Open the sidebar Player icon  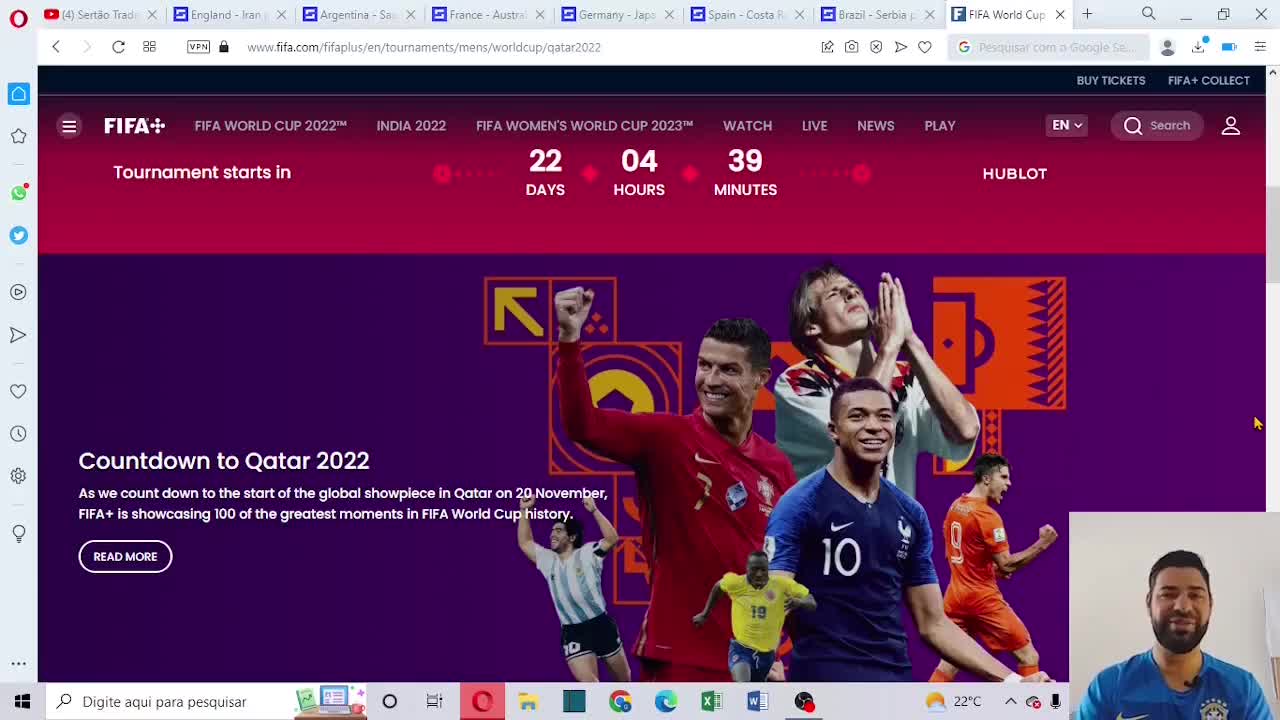(x=18, y=292)
